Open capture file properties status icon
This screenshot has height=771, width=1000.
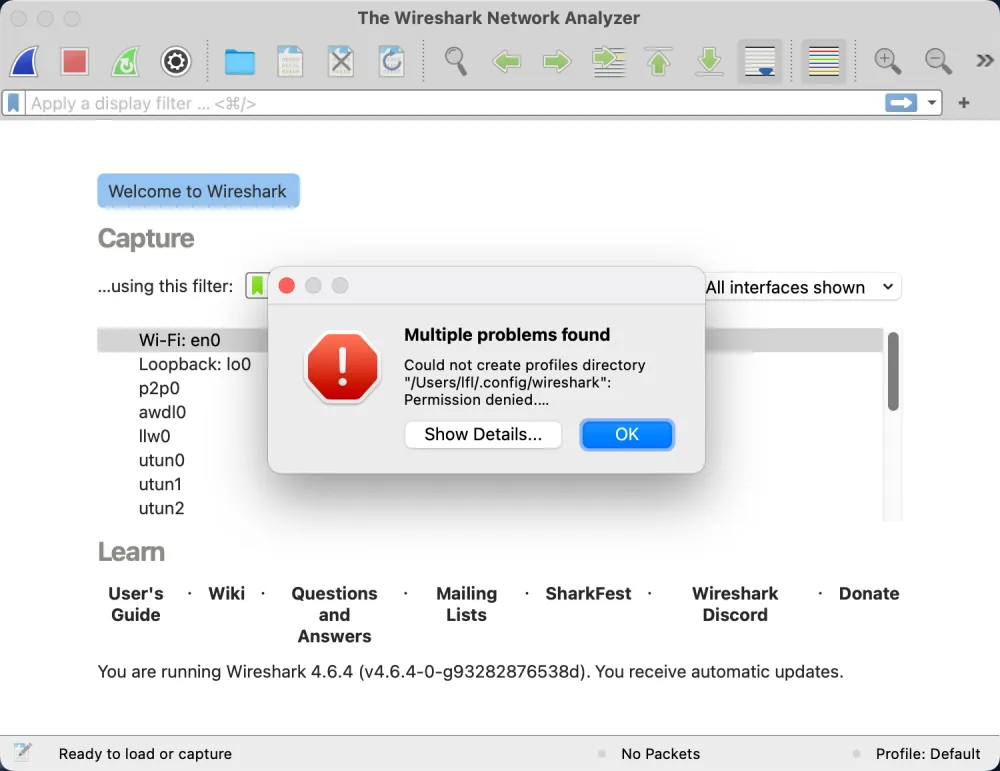(x=22, y=753)
